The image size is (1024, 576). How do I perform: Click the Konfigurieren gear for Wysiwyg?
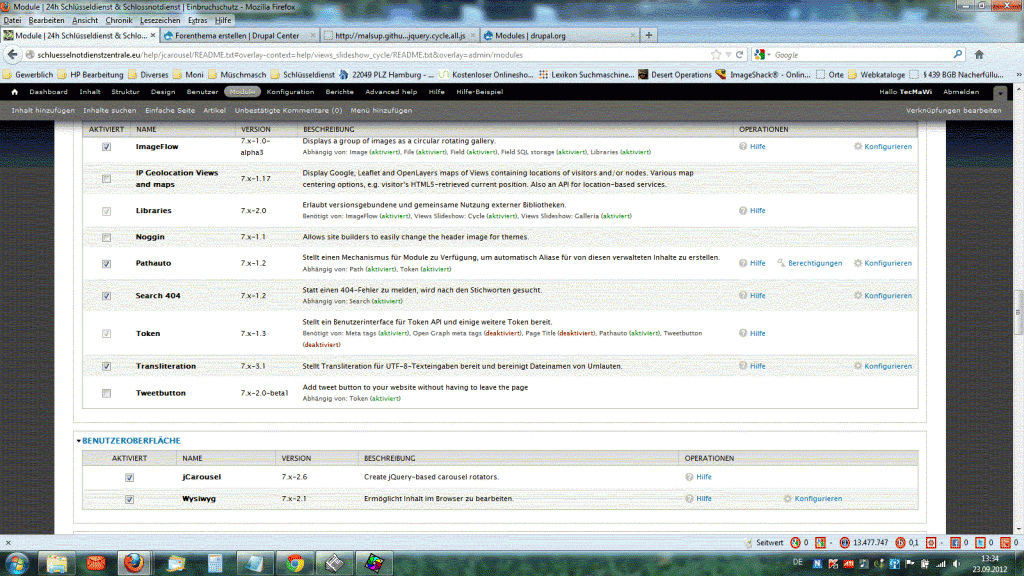coord(788,498)
